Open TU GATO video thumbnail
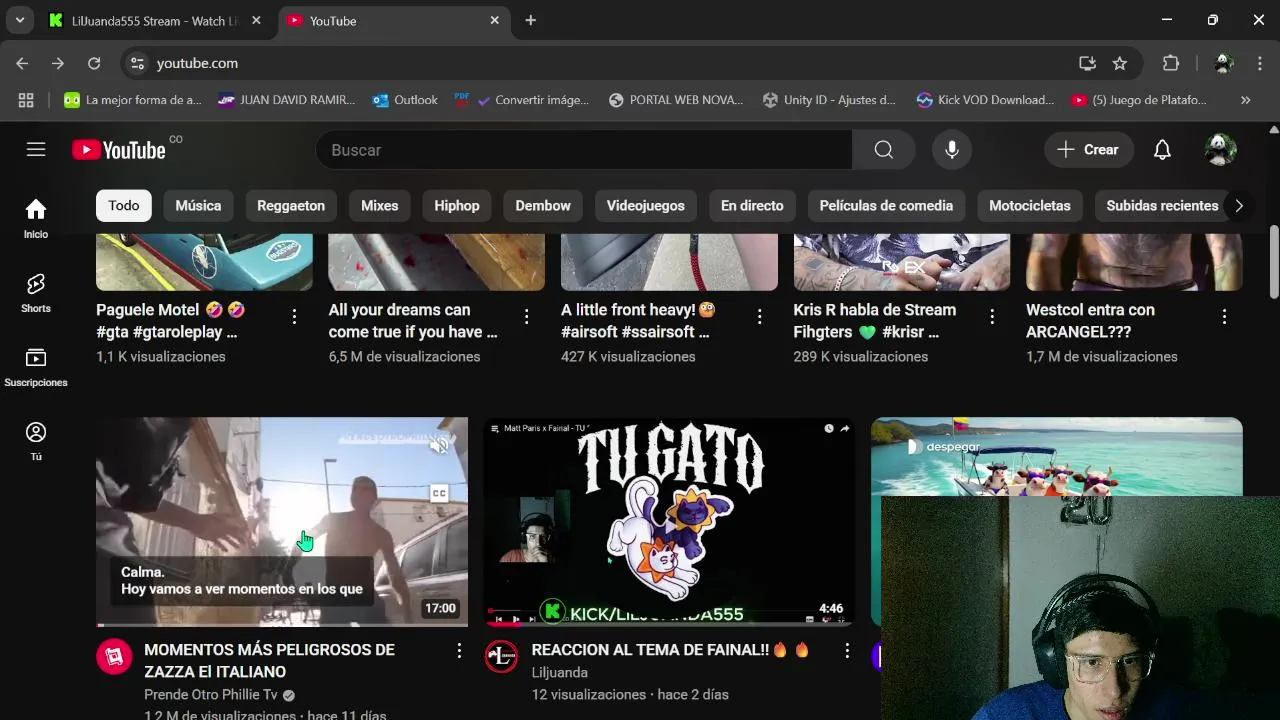The width and height of the screenshot is (1280, 720). pos(669,521)
